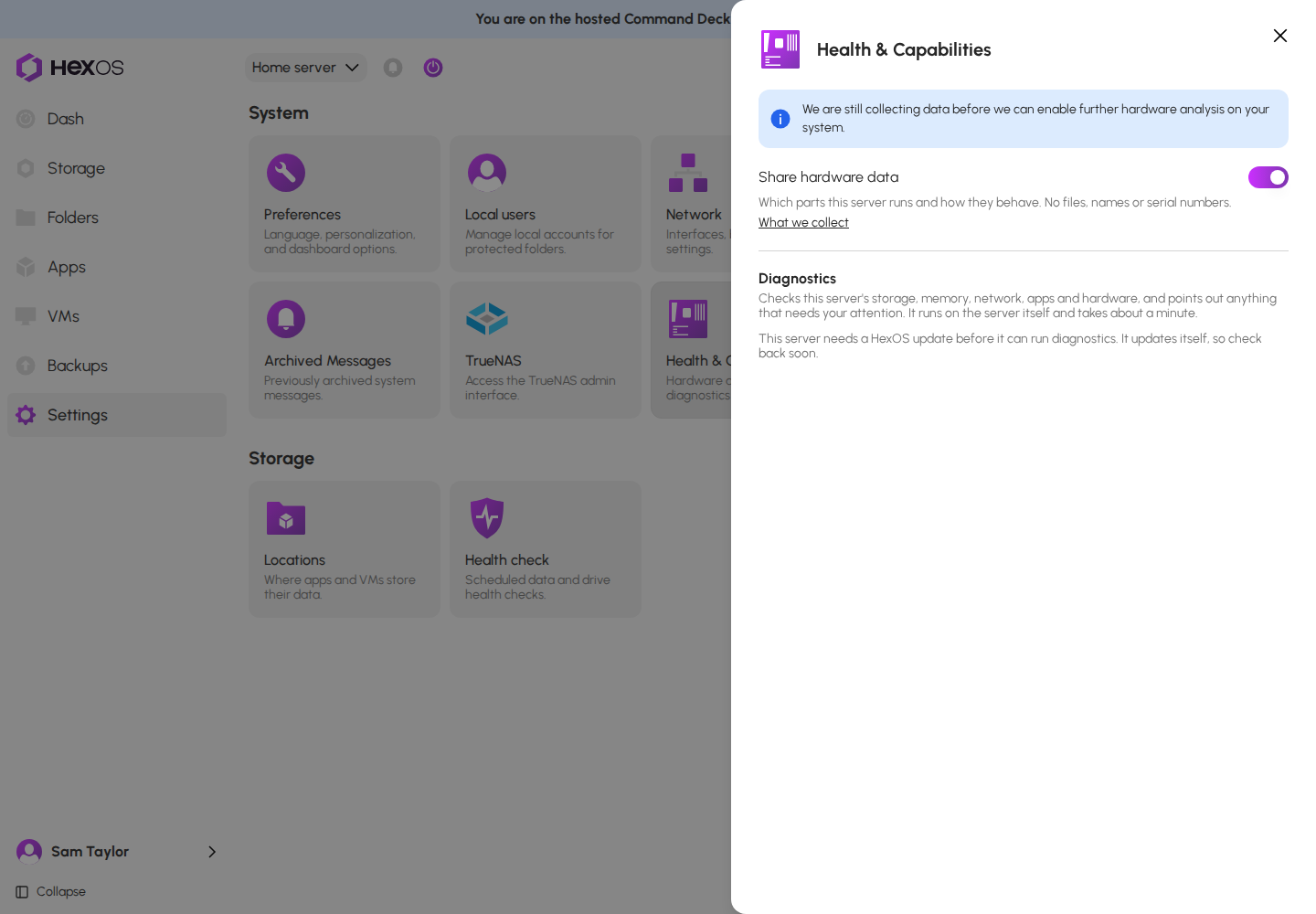Click the HexOS logo
1316x914 pixels.
click(69, 68)
